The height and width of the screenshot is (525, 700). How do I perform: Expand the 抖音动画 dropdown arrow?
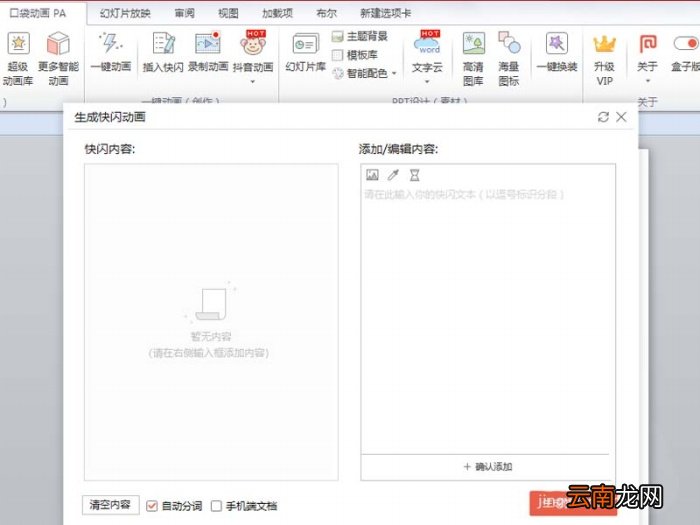[253, 82]
